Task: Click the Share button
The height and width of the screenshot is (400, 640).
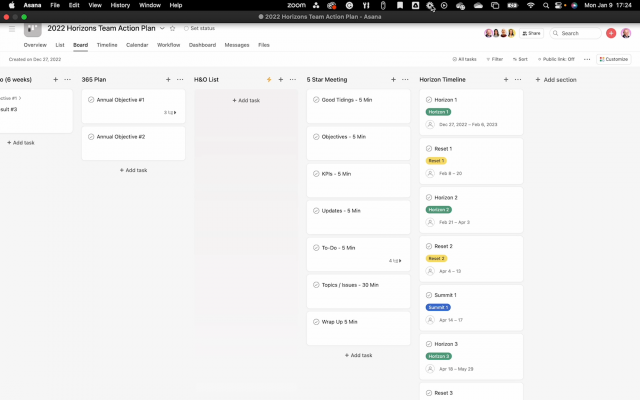Action: coord(531,33)
